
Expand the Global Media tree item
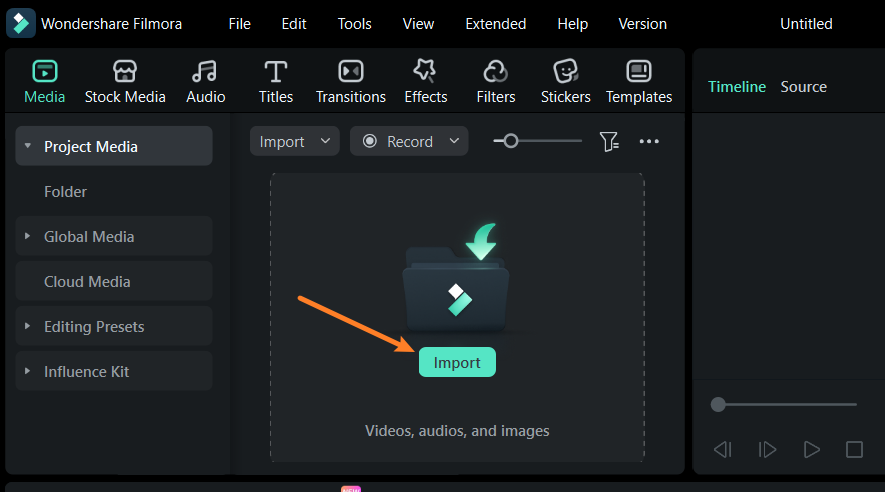coord(28,237)
